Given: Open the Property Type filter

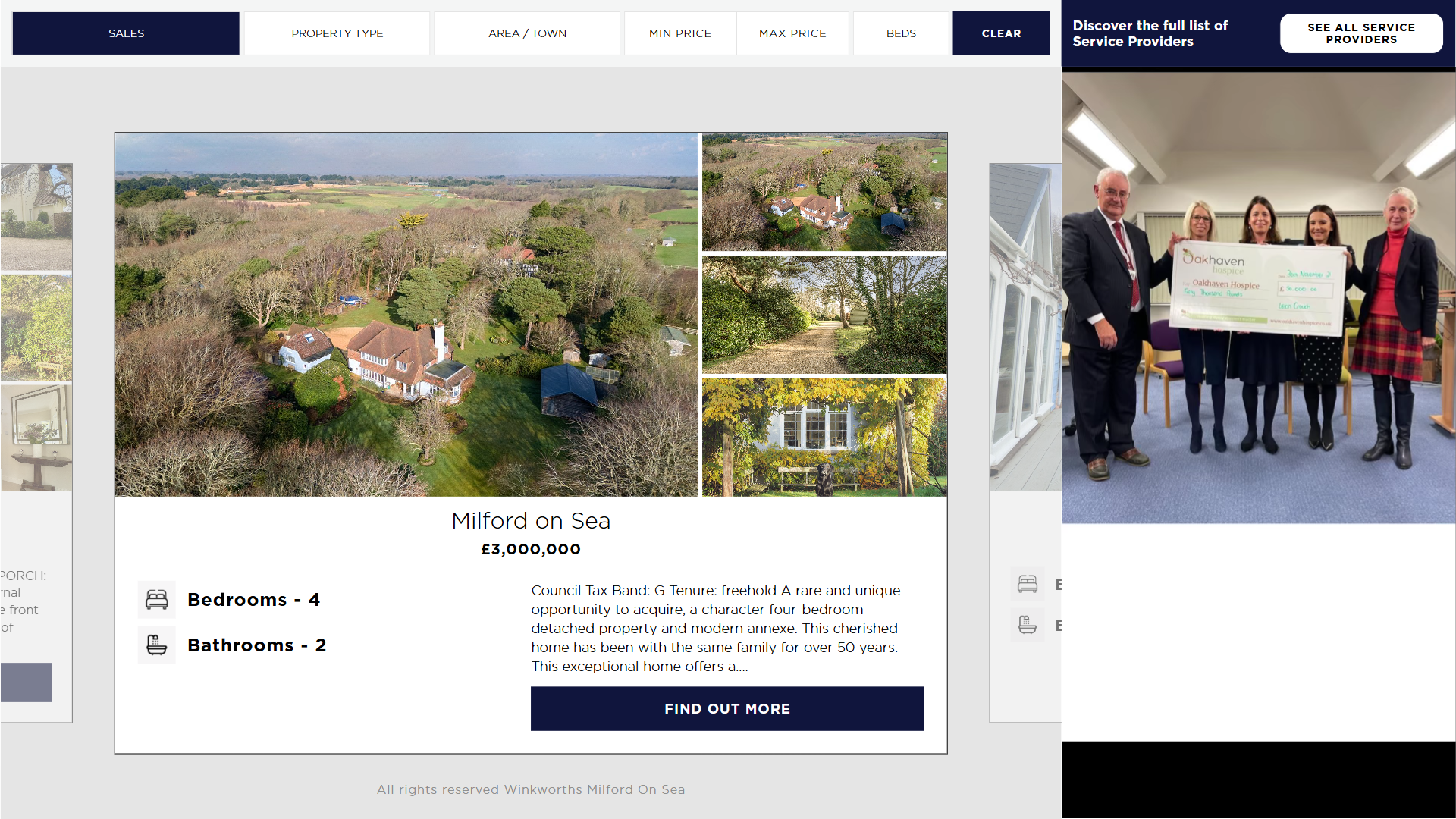Looking at the screenshot, I should [x=337, y=33].
